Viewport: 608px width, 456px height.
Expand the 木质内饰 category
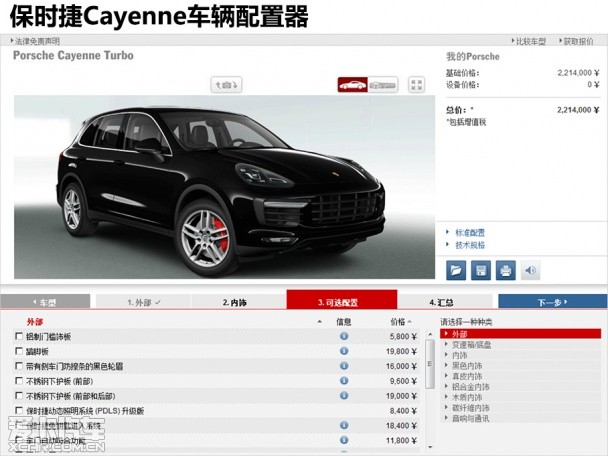[x=520, y=397]
